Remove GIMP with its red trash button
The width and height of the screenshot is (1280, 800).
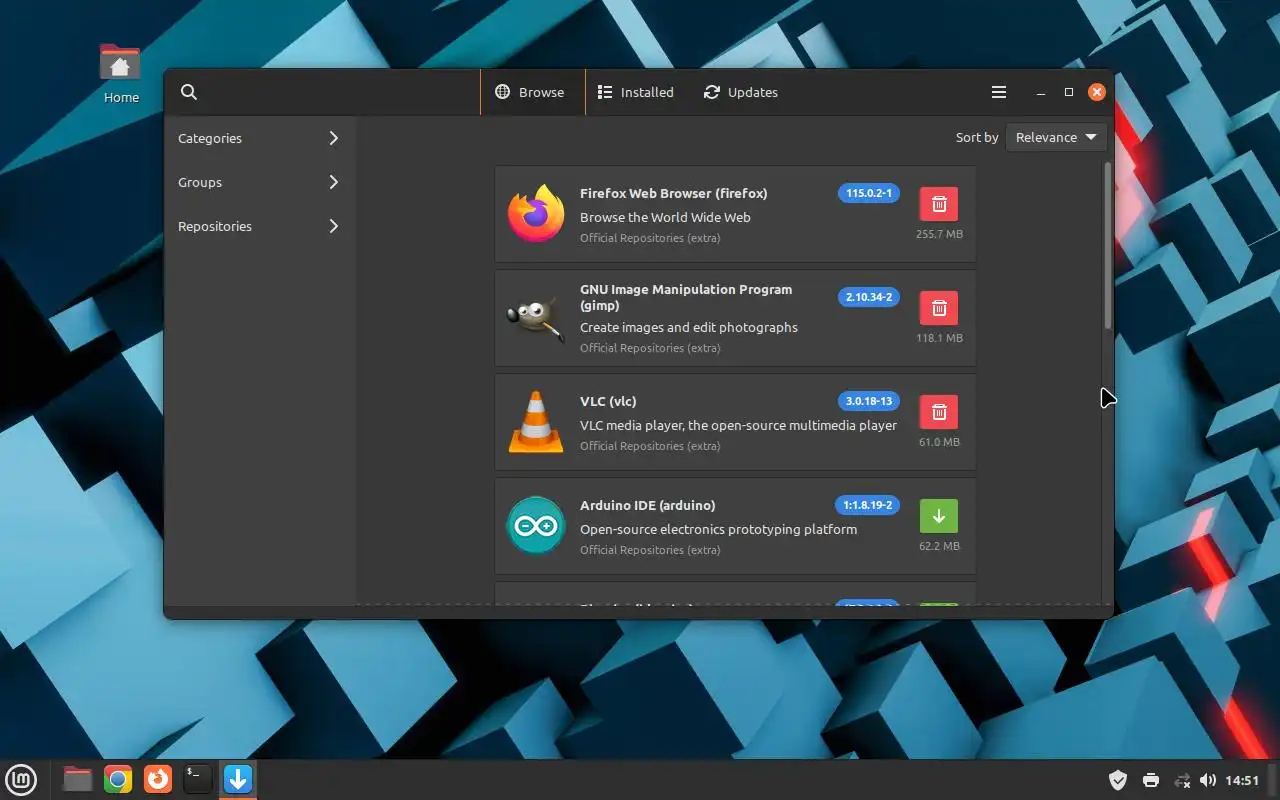click(939, 308)
